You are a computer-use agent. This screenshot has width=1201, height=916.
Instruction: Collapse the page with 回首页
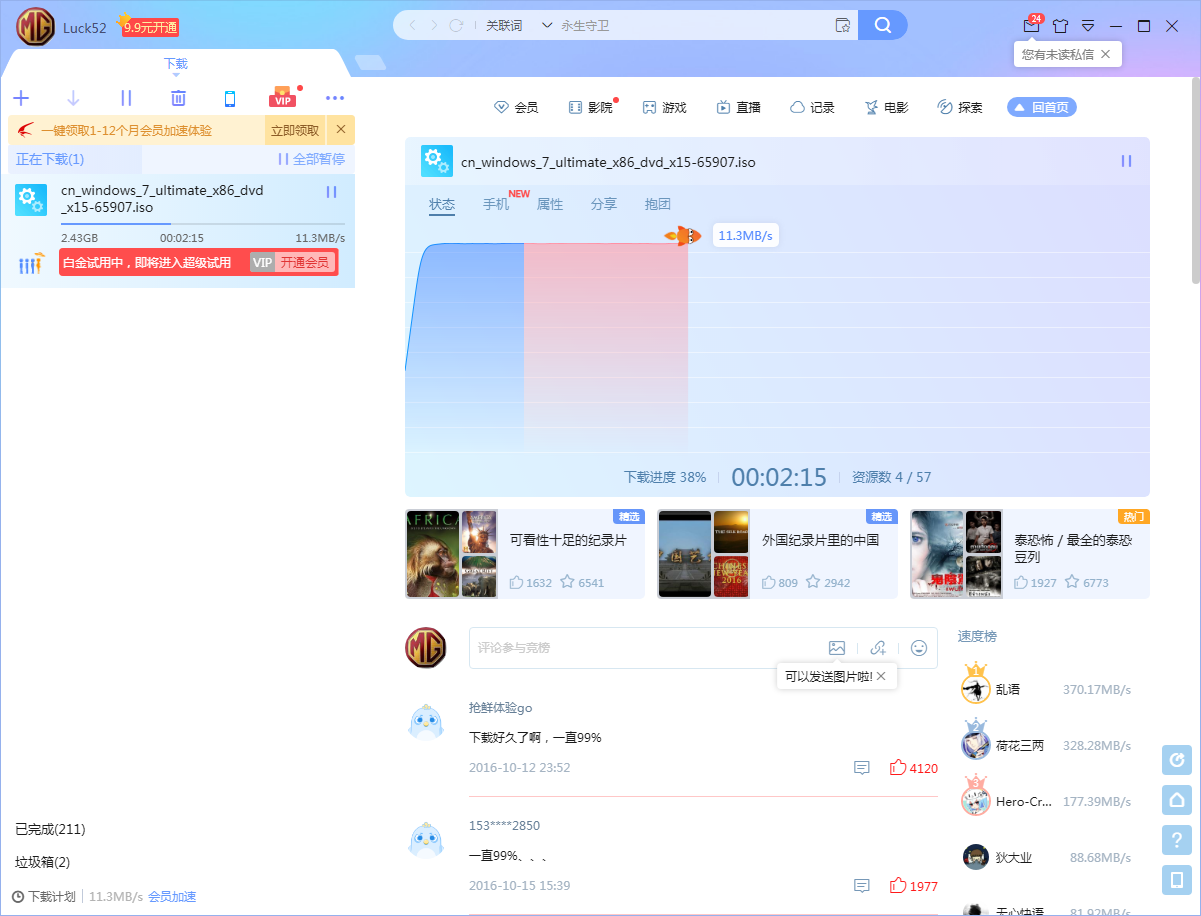(x=1042, y=107)
